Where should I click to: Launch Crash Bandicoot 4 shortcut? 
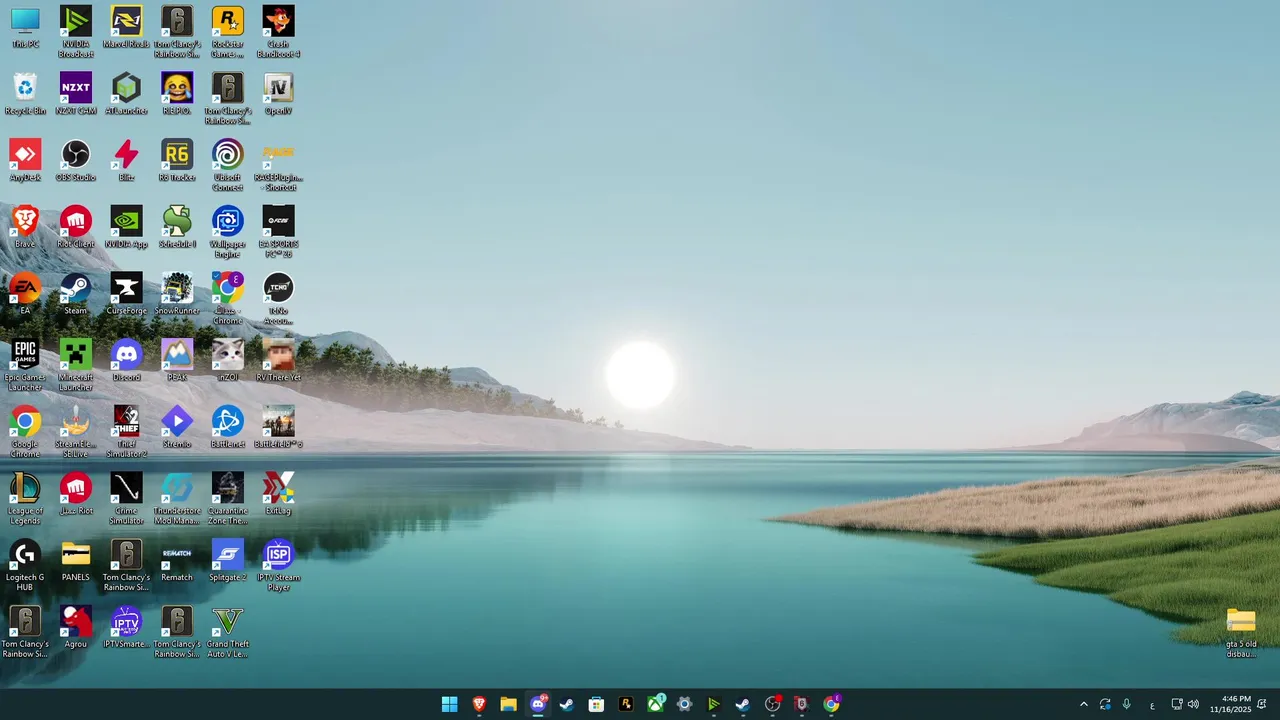click(x=278, y=32)
